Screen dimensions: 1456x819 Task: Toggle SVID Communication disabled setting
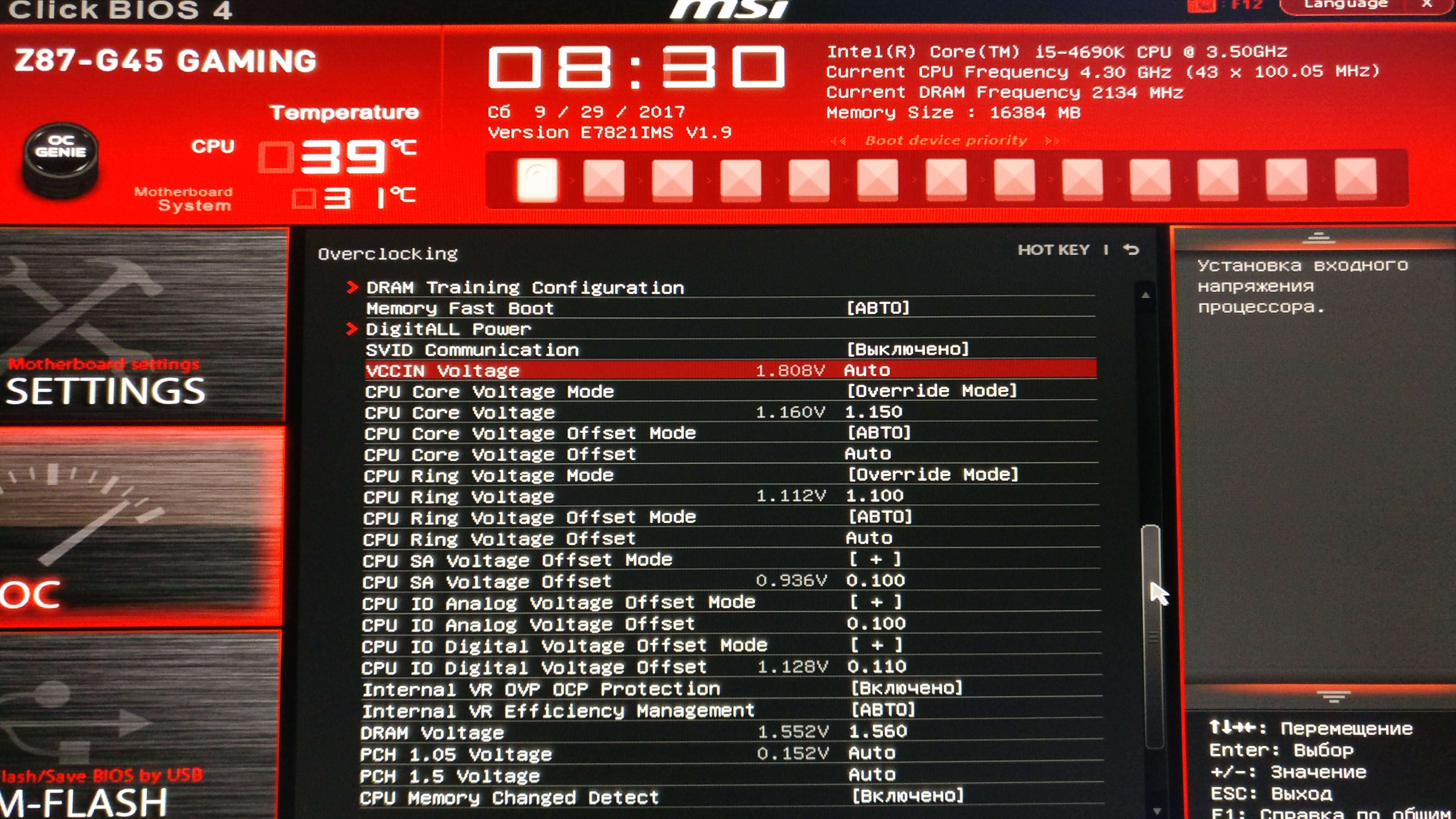908,349
